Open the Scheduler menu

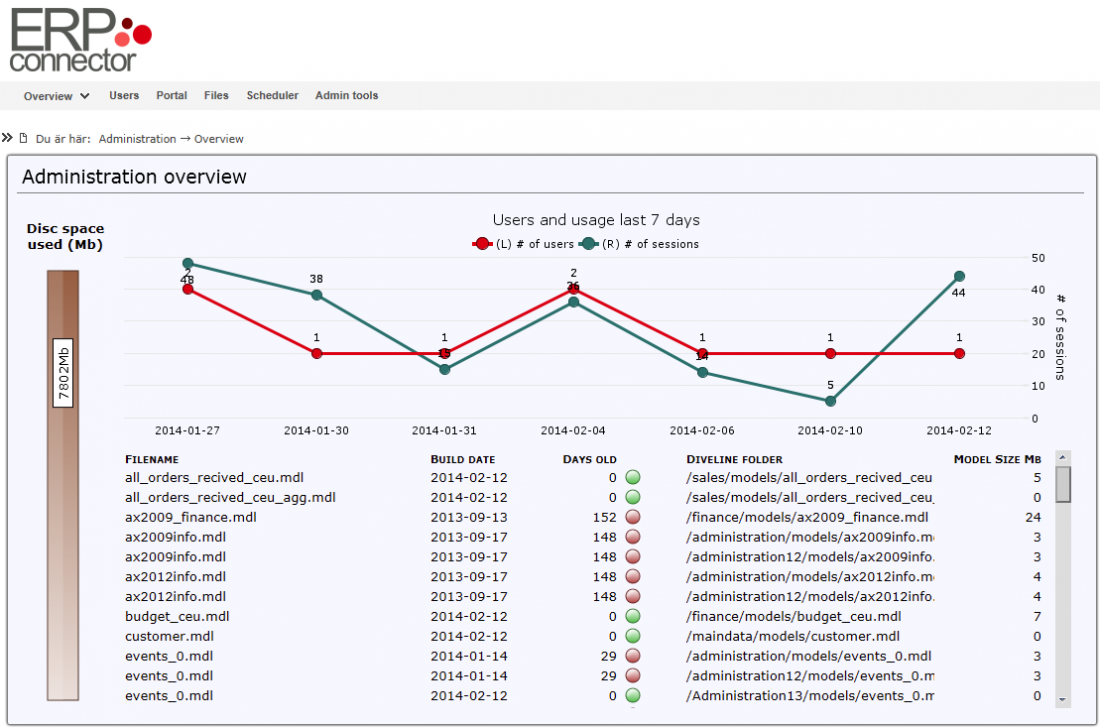click(272, 96)
